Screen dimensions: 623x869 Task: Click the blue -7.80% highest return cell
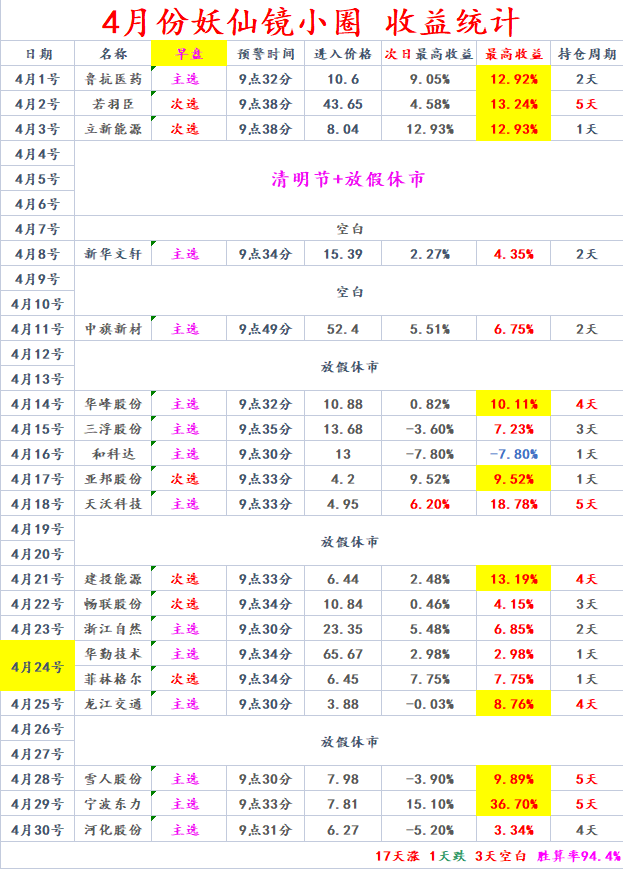(514, 454)
